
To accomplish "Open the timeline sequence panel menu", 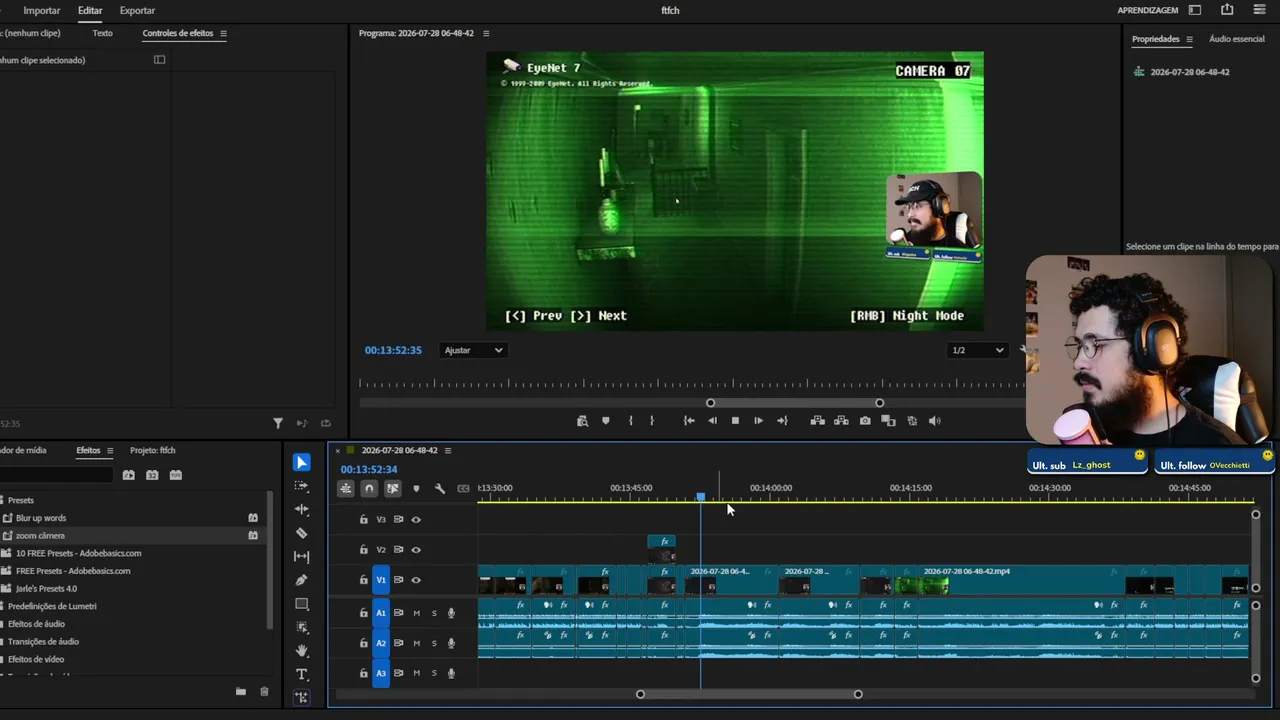I will [x=448, y=451].
